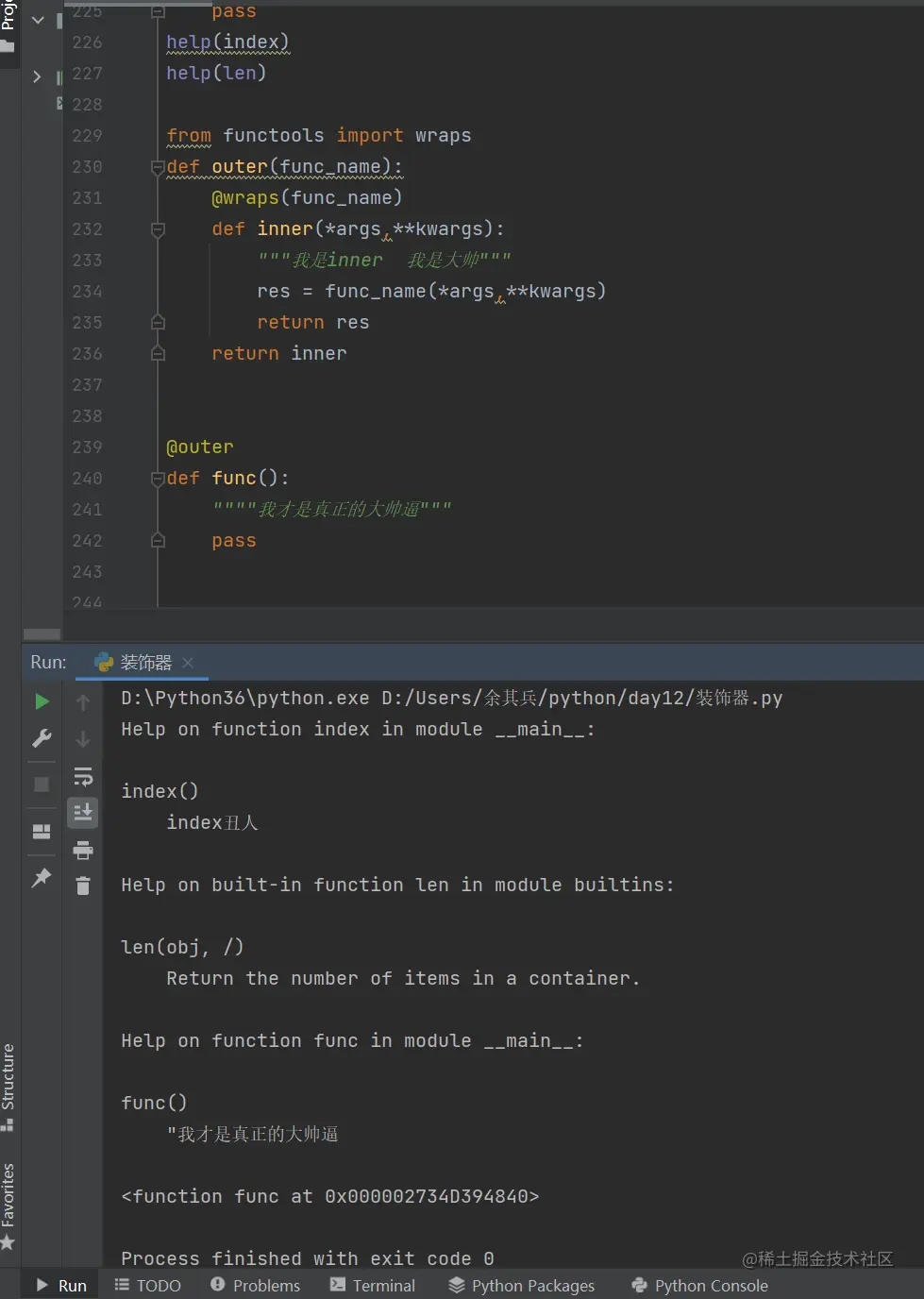Clear all console output trash icon
Image resolution: width=924 pixels, height=1299 pixels.
click(x=83, y=886)
